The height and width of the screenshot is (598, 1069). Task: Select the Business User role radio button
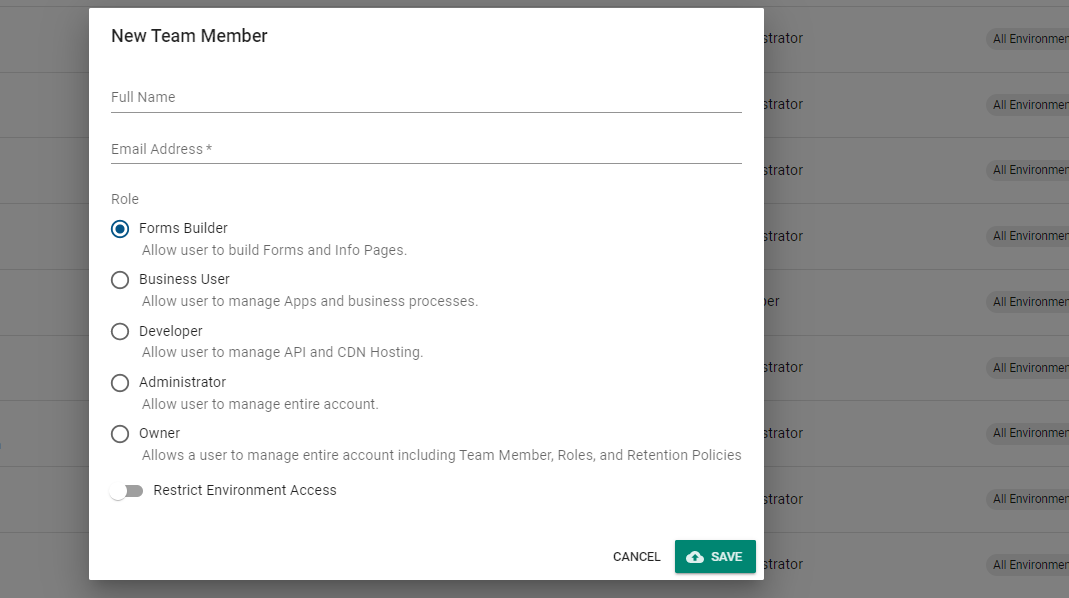point(120,280)
